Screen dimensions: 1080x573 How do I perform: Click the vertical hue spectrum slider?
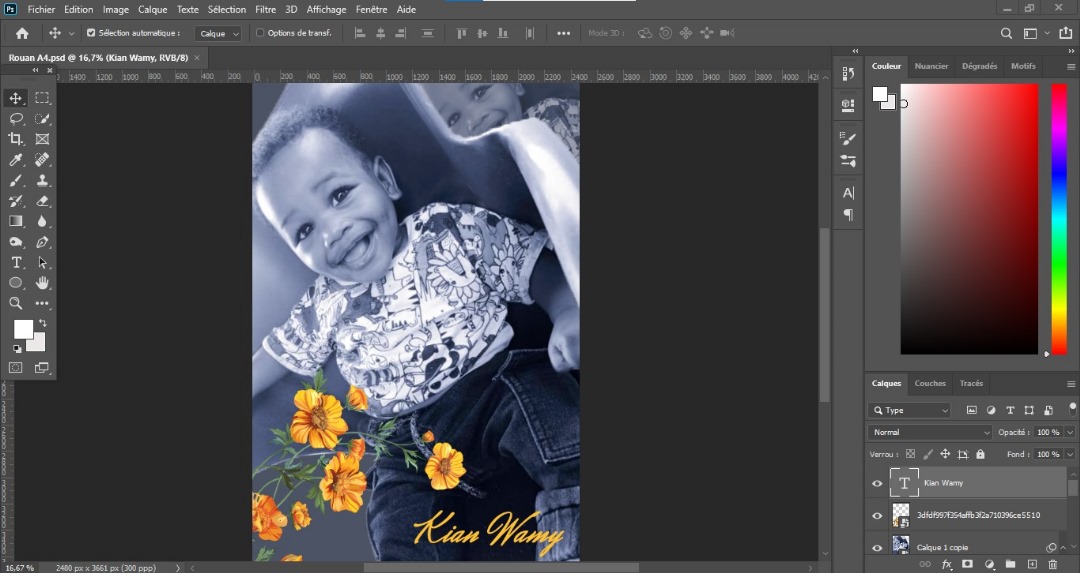tap(1058, 218)
